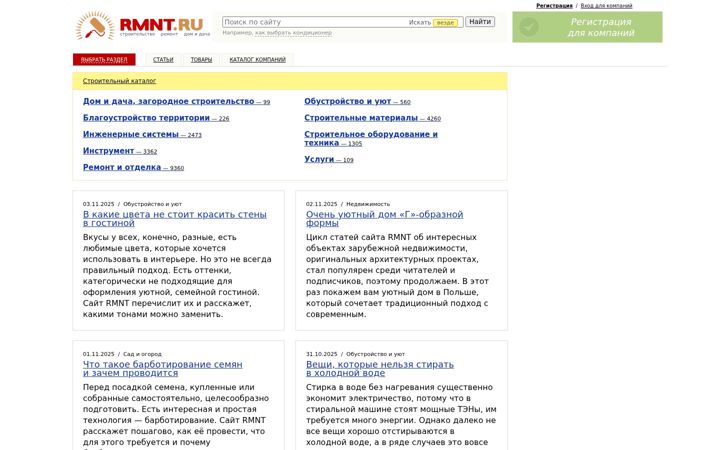
Task: Open the Регистрация link at top
Action: [x=554, y=6]
